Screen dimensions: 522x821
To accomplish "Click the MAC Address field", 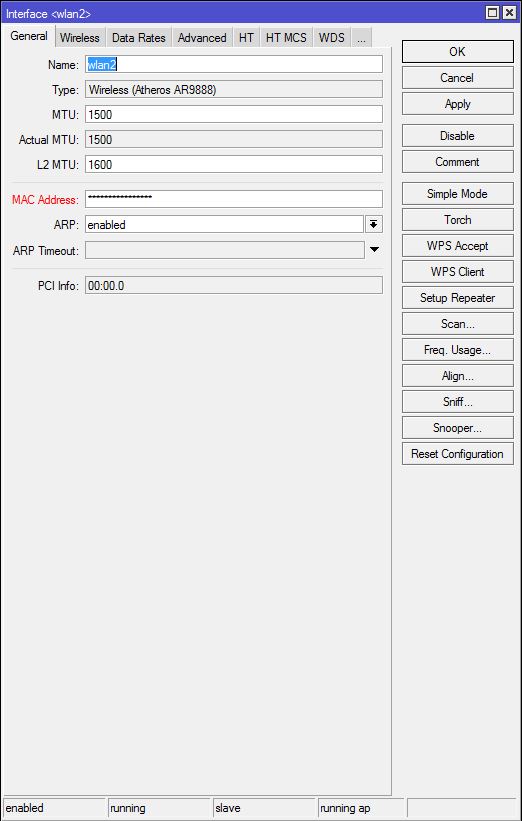I will [x=234, y=199].
